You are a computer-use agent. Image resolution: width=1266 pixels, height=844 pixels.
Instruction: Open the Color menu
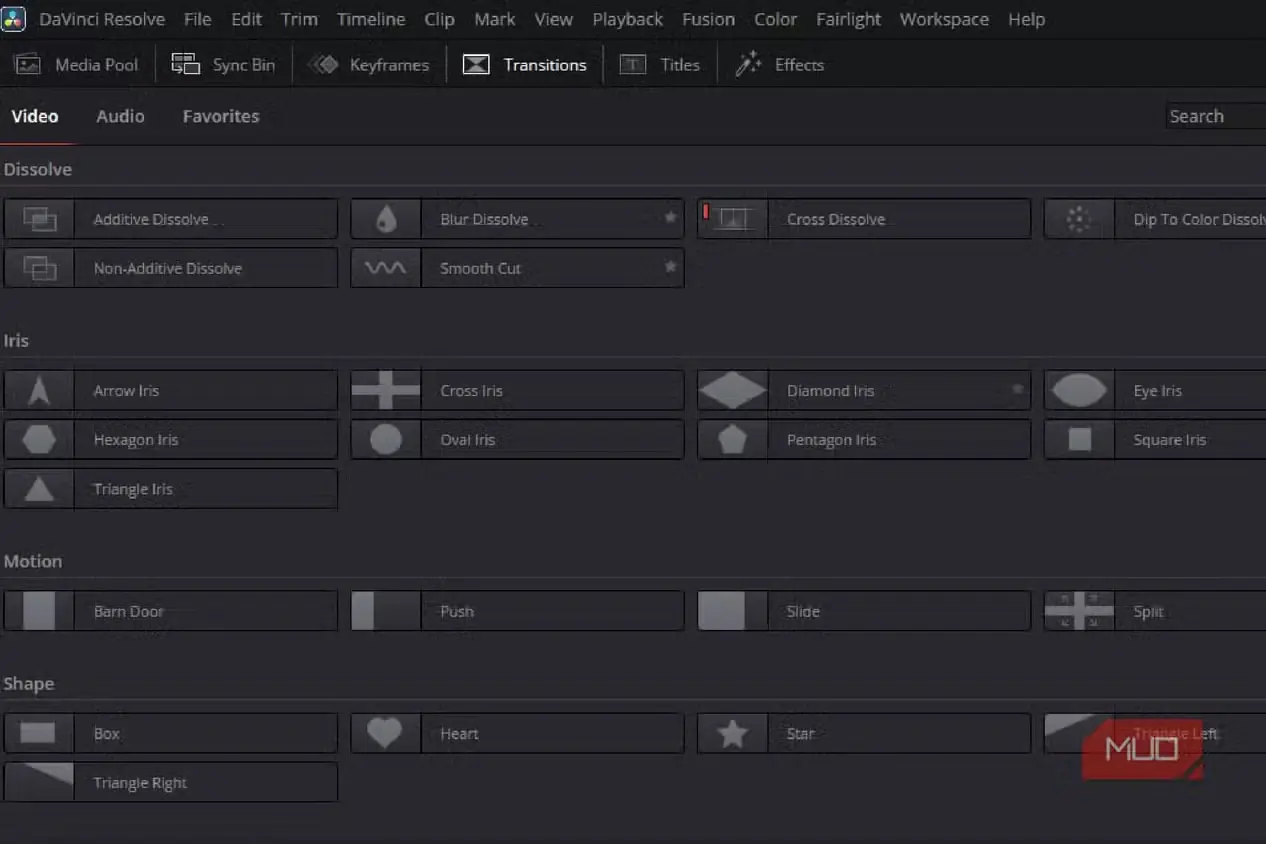click(x=776, y=19)
